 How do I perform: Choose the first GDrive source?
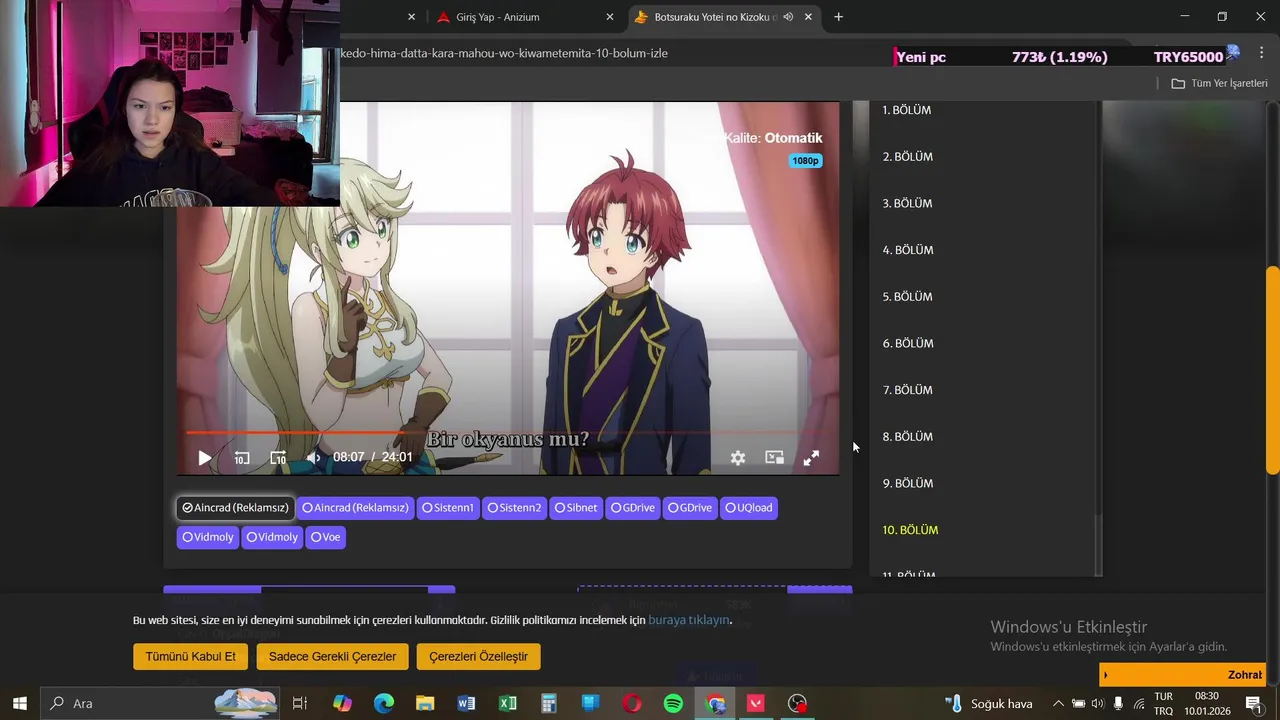click(x=633, y=508)
